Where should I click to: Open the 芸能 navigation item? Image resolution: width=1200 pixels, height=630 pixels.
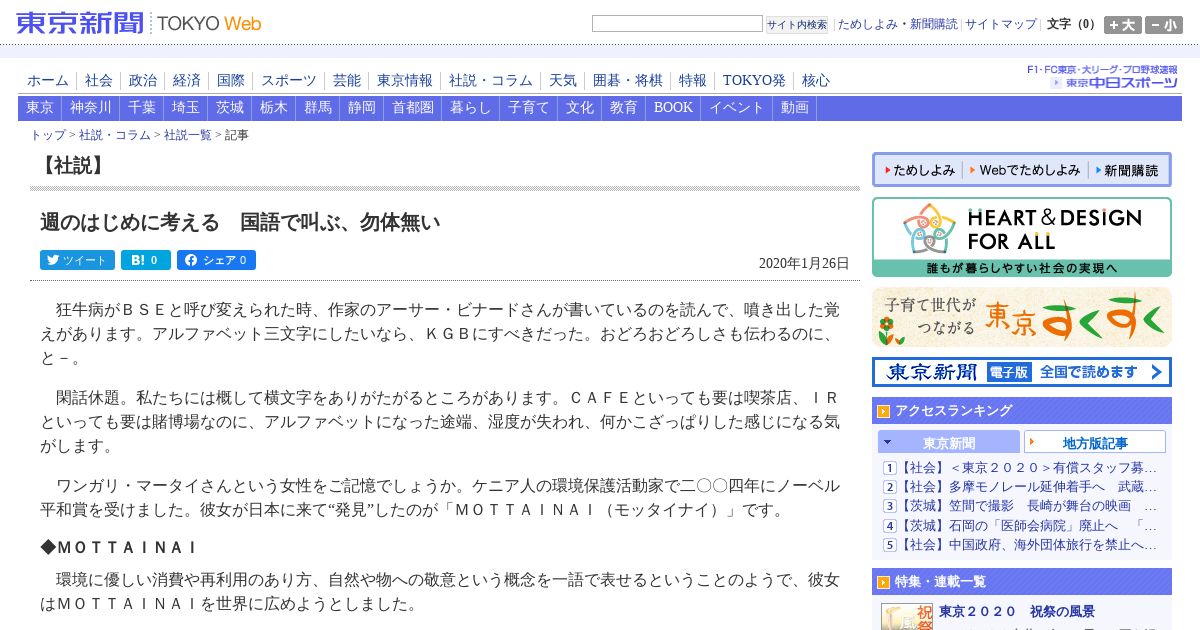(347, 81)
